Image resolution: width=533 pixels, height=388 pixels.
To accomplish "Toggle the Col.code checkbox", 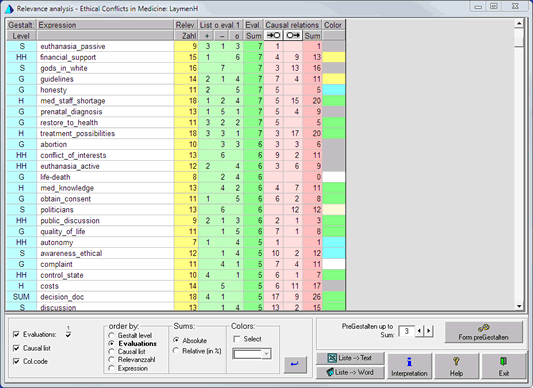I will click(16, 361).
